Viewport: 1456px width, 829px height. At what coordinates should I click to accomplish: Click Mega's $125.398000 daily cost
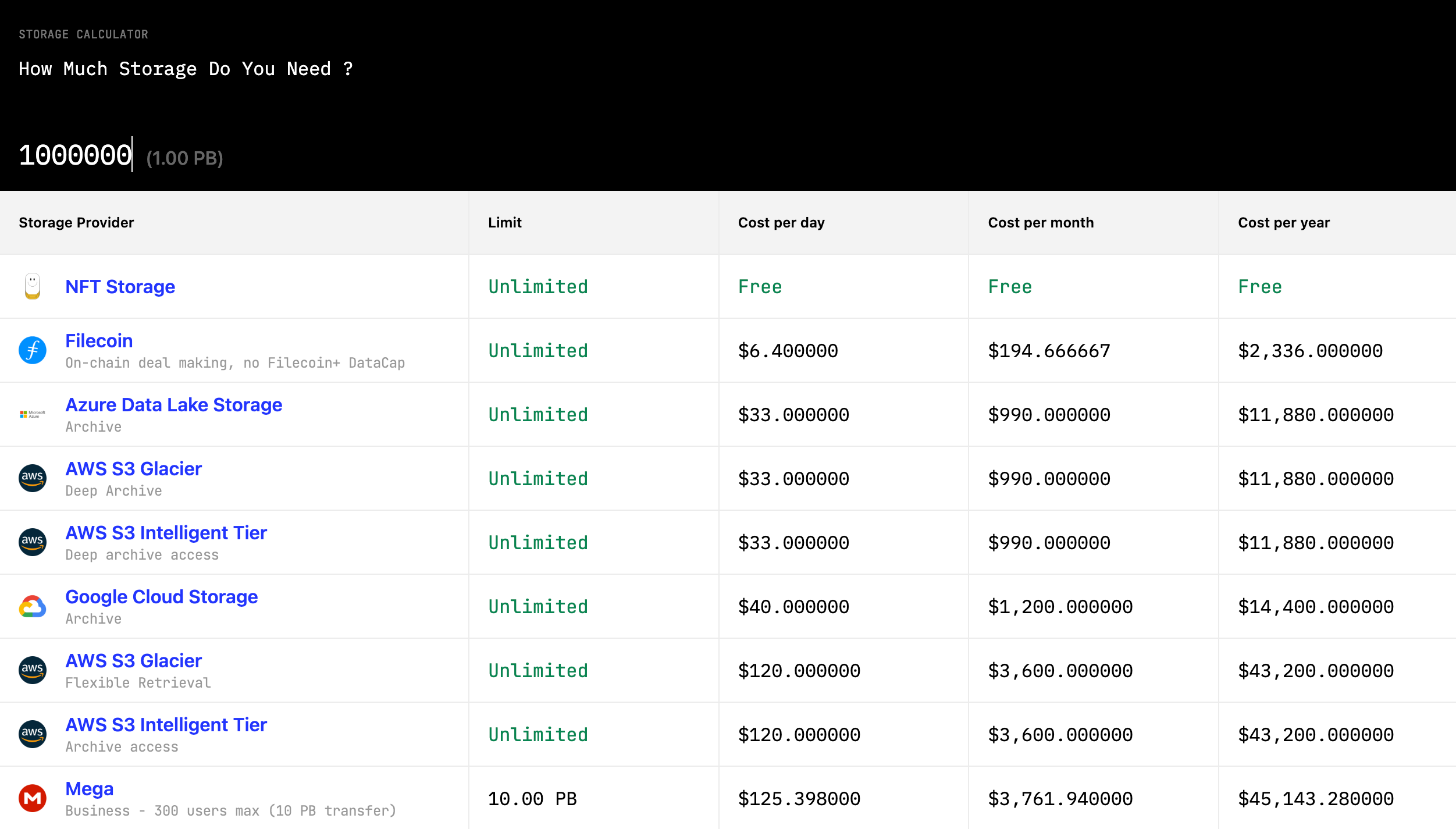(x=799, y=798)
